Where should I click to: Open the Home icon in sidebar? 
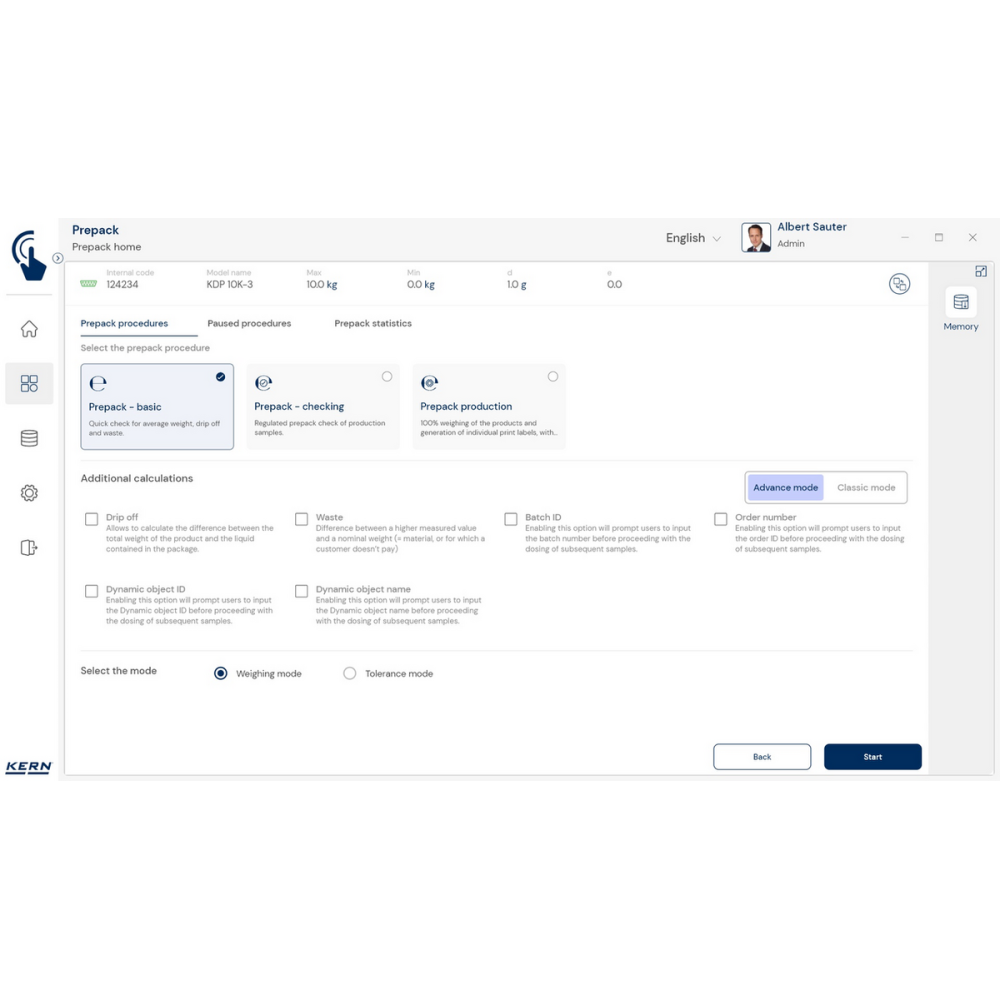tap(29, 329)
